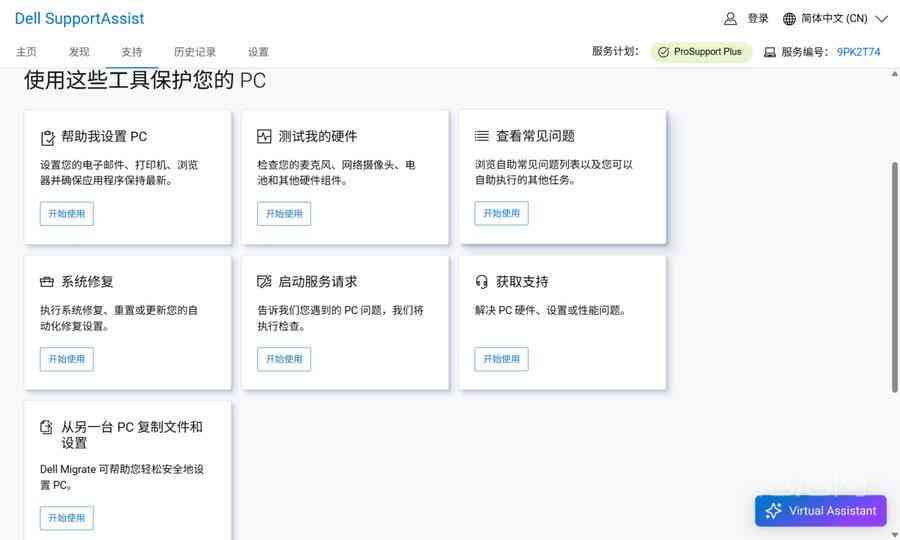This screenshot has height=540, width=900.
Task: Open the 主页 tab
Action: coord(26,52)
